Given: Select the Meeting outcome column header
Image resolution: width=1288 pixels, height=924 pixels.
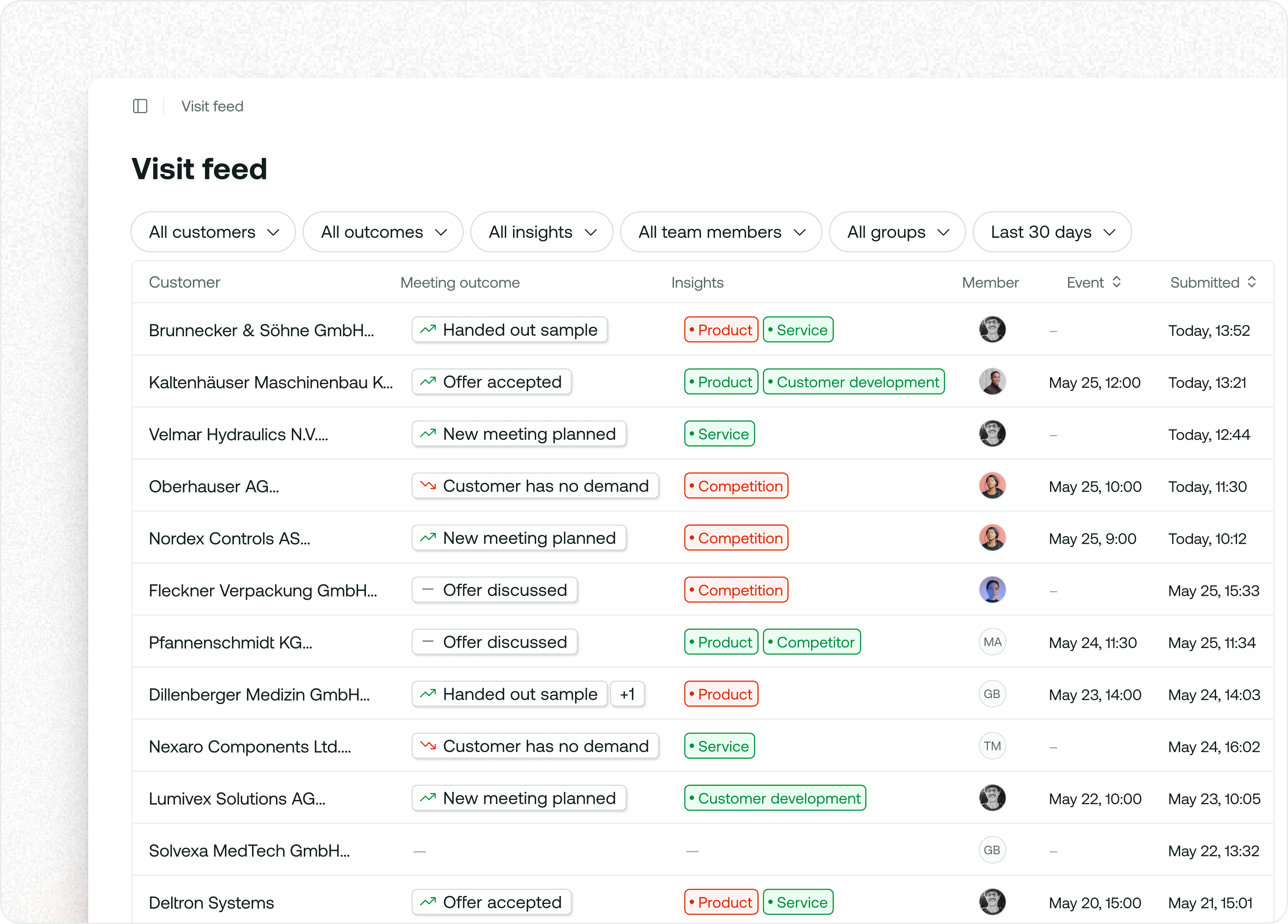Looking at the screenshot, I should pos(460,282).
